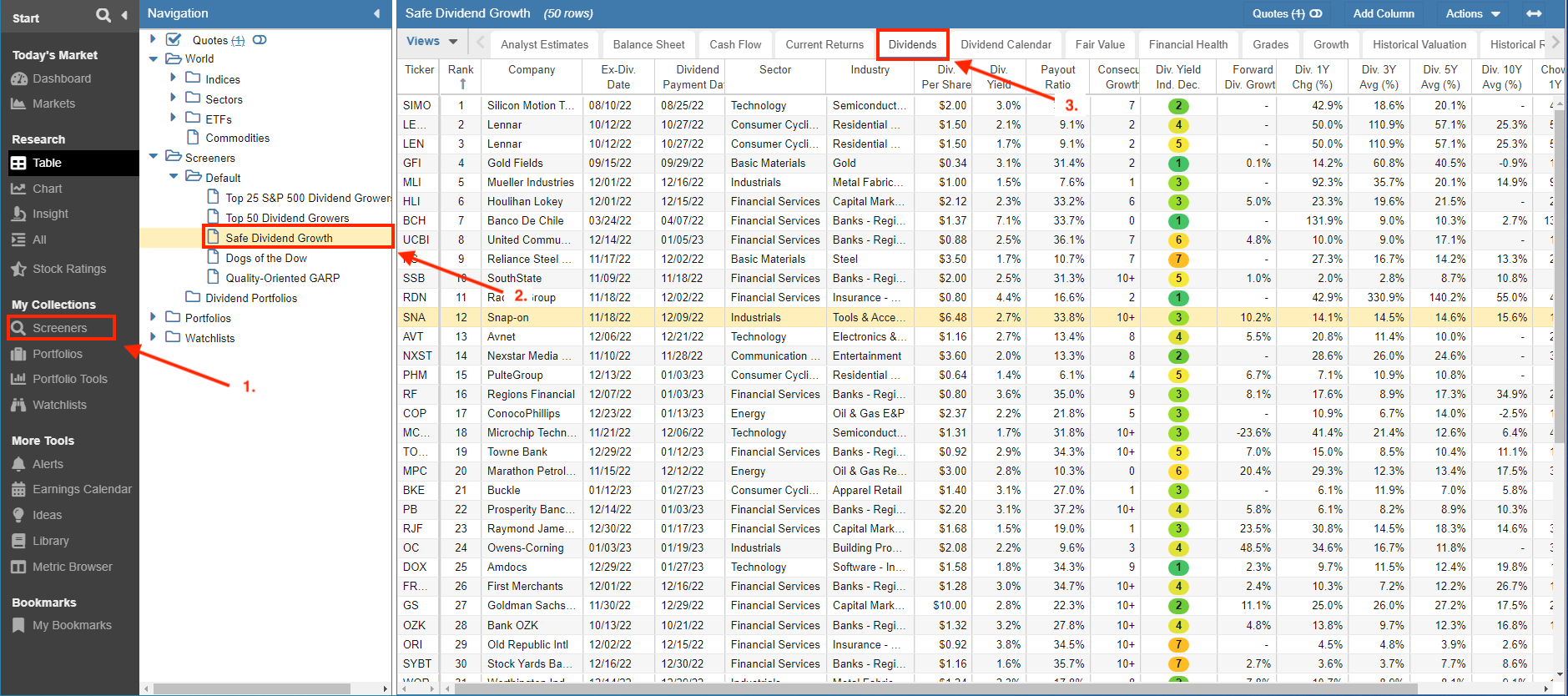This screenshot has height=696, width=1568.
Task: Click the green 2 badge in SIMO row
Action: 1178,106
